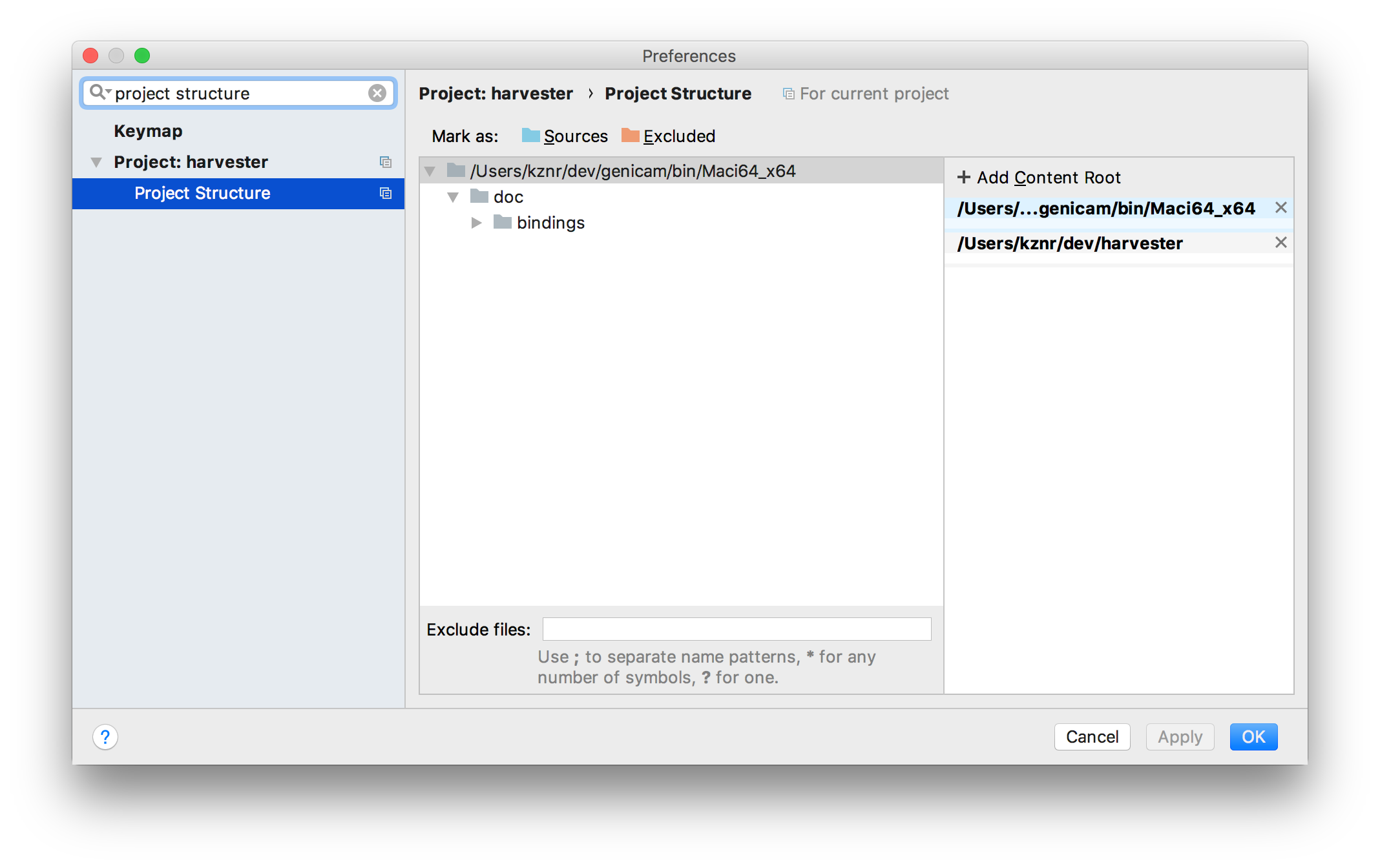Expand the bindings folder node
The height and width of the screenshot is (868, 1380).
[477, 223]
